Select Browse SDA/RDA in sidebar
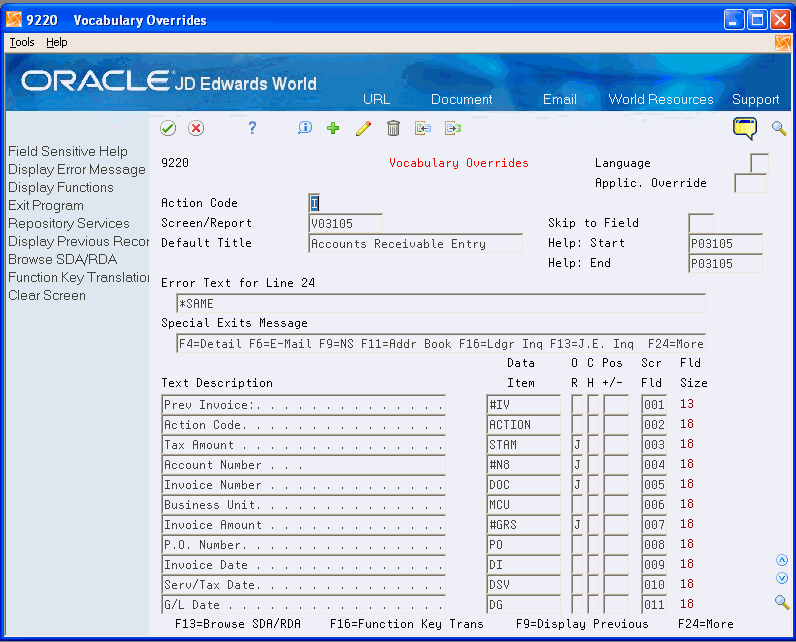 coord(62,259)
